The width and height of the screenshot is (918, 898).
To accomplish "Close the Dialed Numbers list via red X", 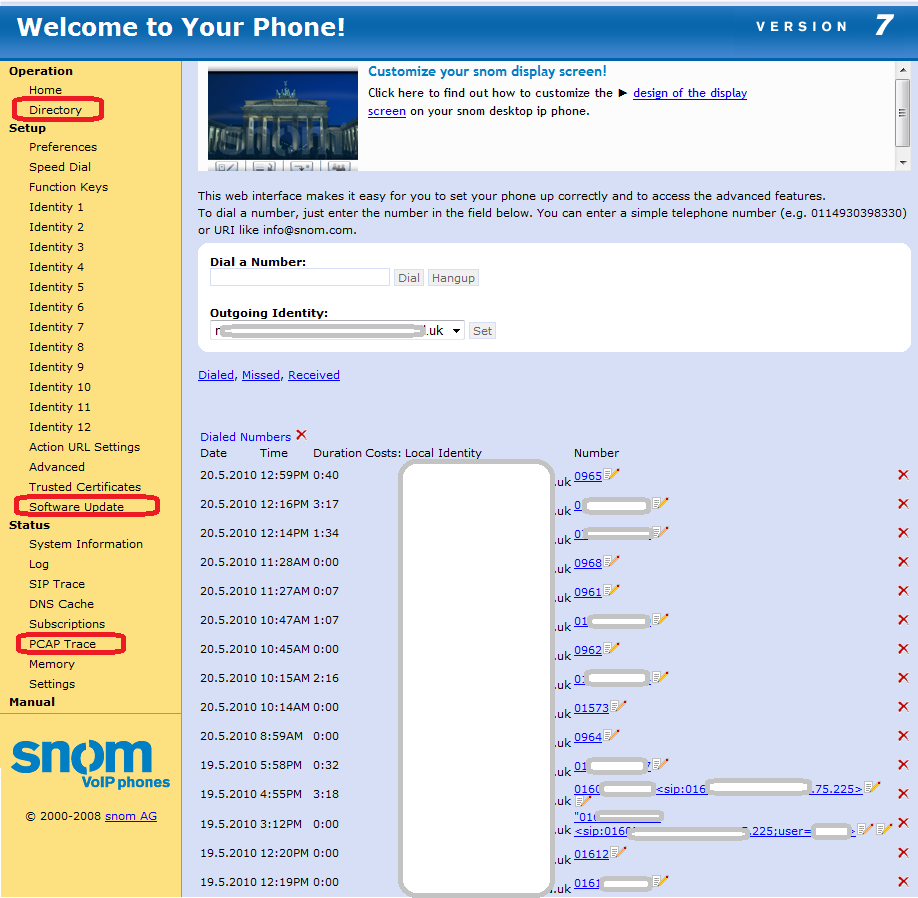I will pos(299,435).
